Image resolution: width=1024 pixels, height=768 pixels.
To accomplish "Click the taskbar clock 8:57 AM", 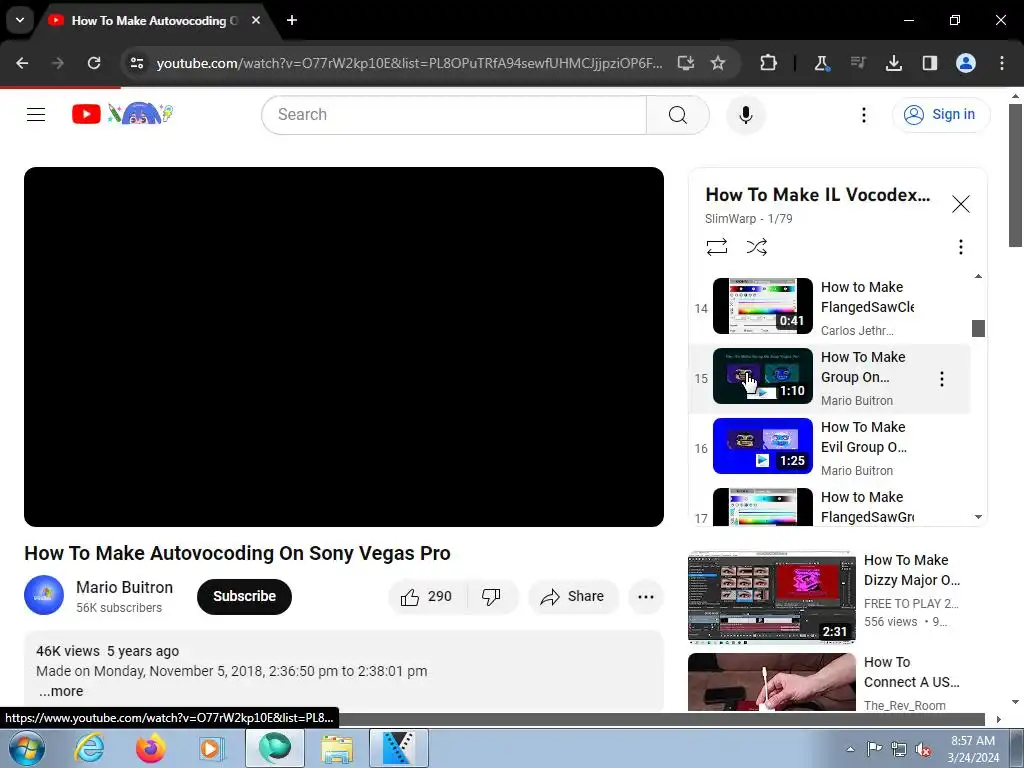I will pyautogui.click(x=973, y=748).
